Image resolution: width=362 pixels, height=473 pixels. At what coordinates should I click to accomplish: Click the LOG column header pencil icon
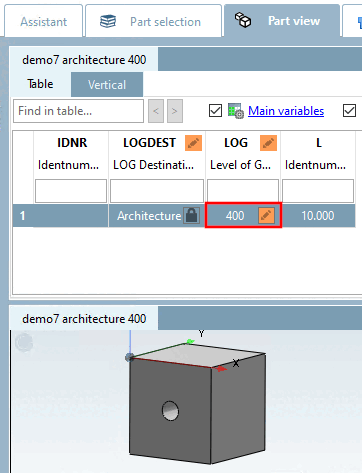pos(269,143)
